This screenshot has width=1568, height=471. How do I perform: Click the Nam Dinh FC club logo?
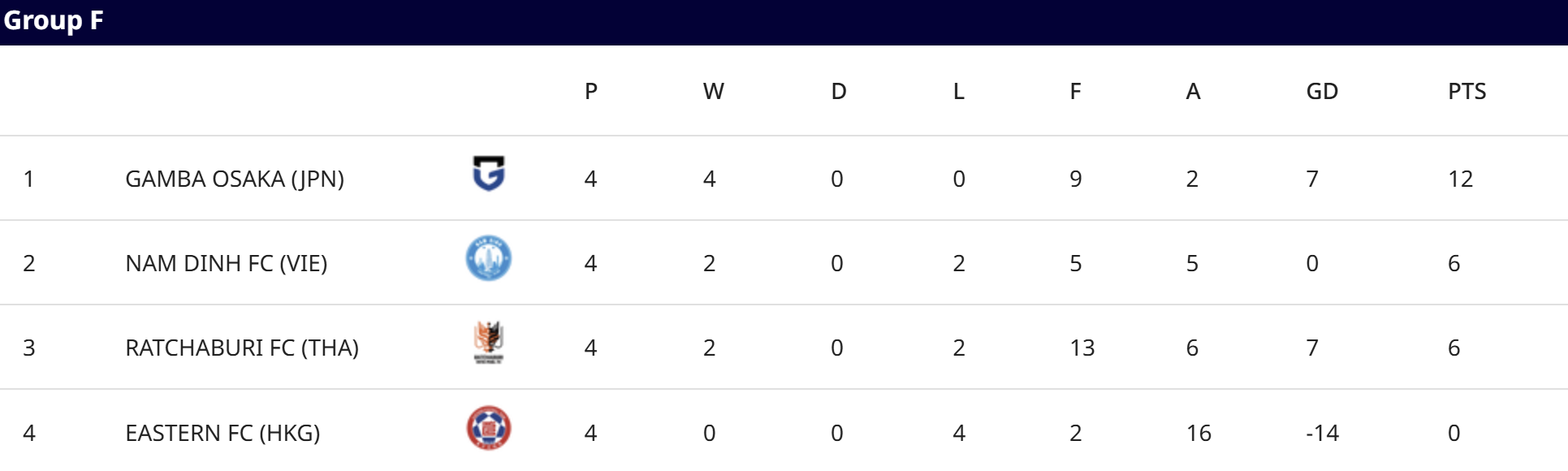(489, 258)
